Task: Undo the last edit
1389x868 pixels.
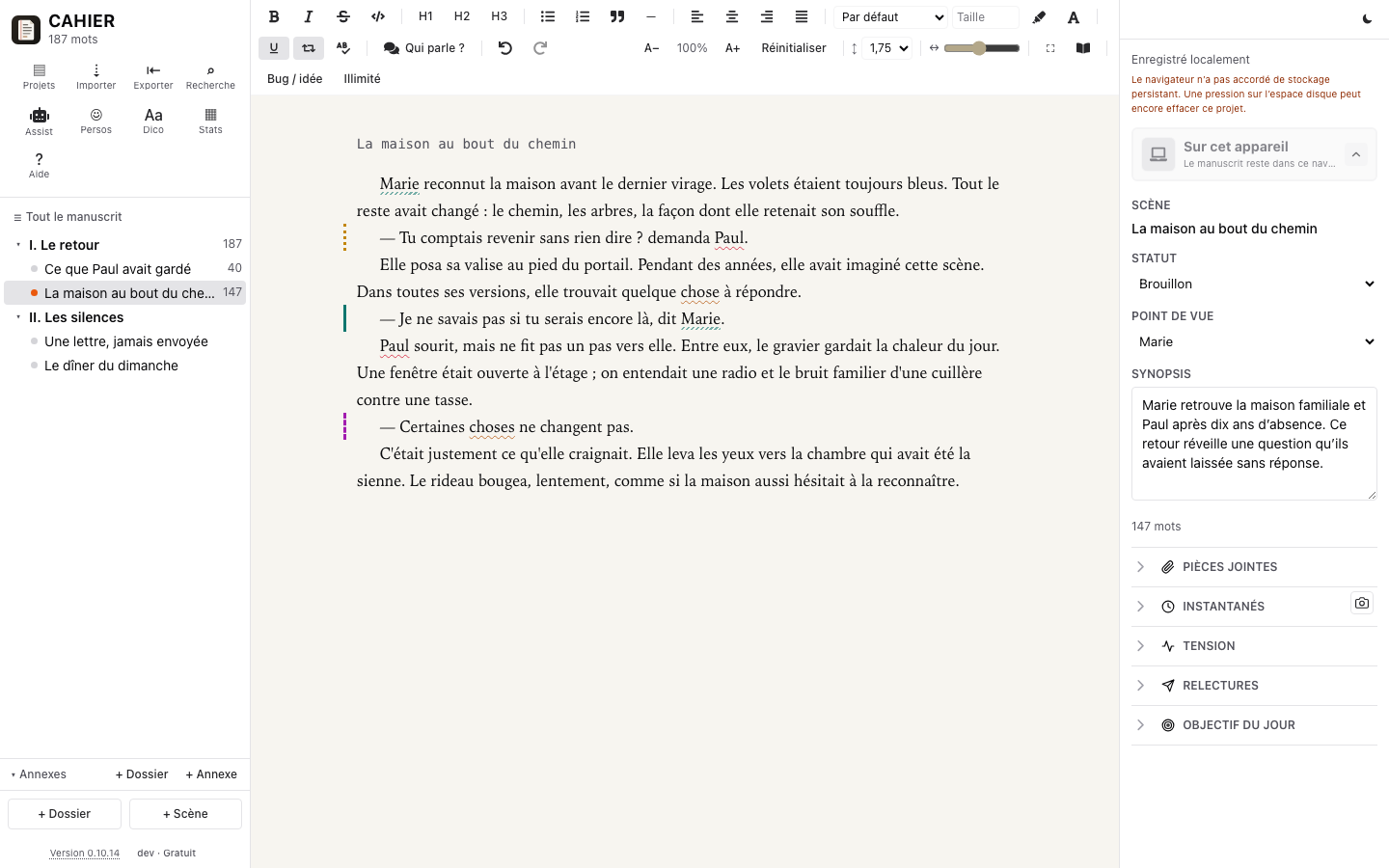Action: click(505, 48)
